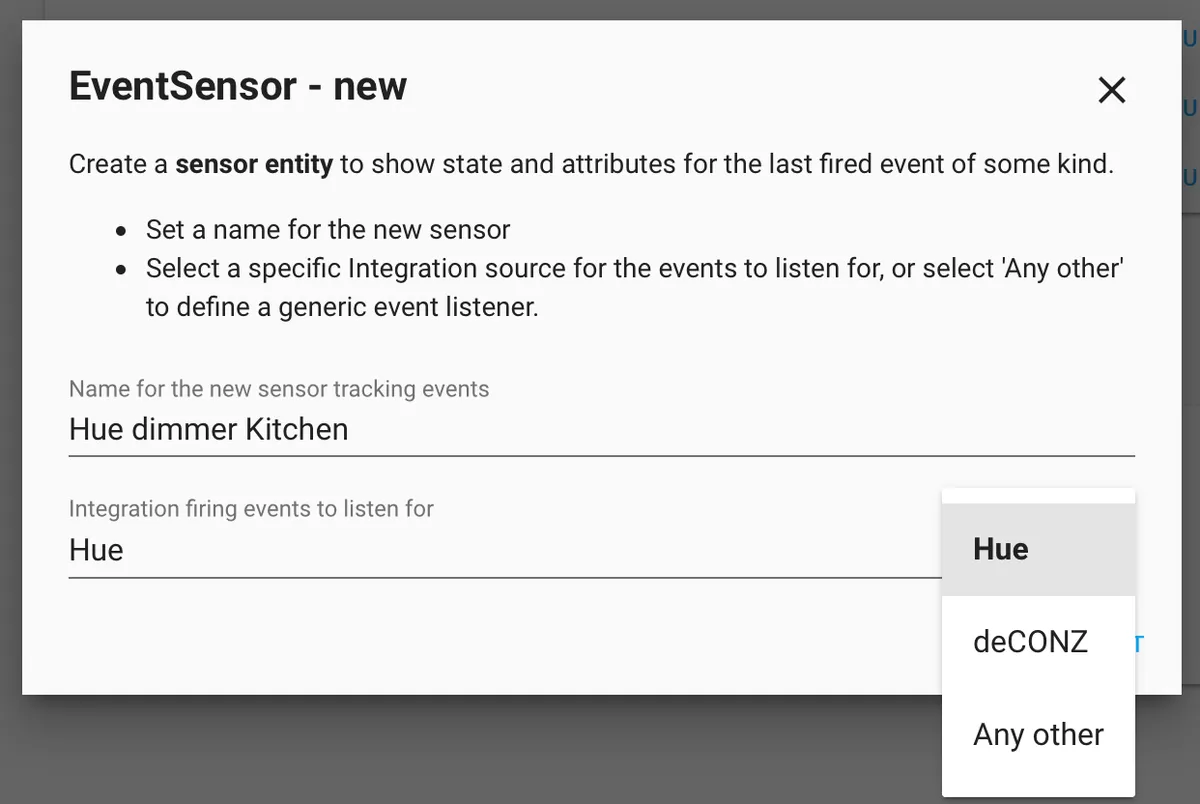Click the 'EventSensor - new' dialog title
This screenshot has height=804, width=1200.
(x=238, y=86)
